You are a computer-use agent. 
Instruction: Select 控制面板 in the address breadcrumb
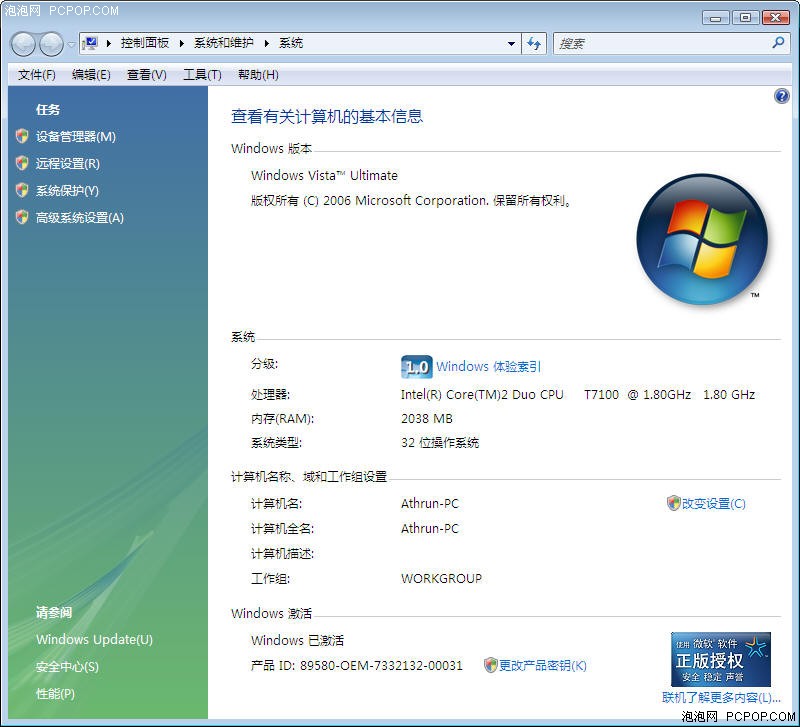145,43
